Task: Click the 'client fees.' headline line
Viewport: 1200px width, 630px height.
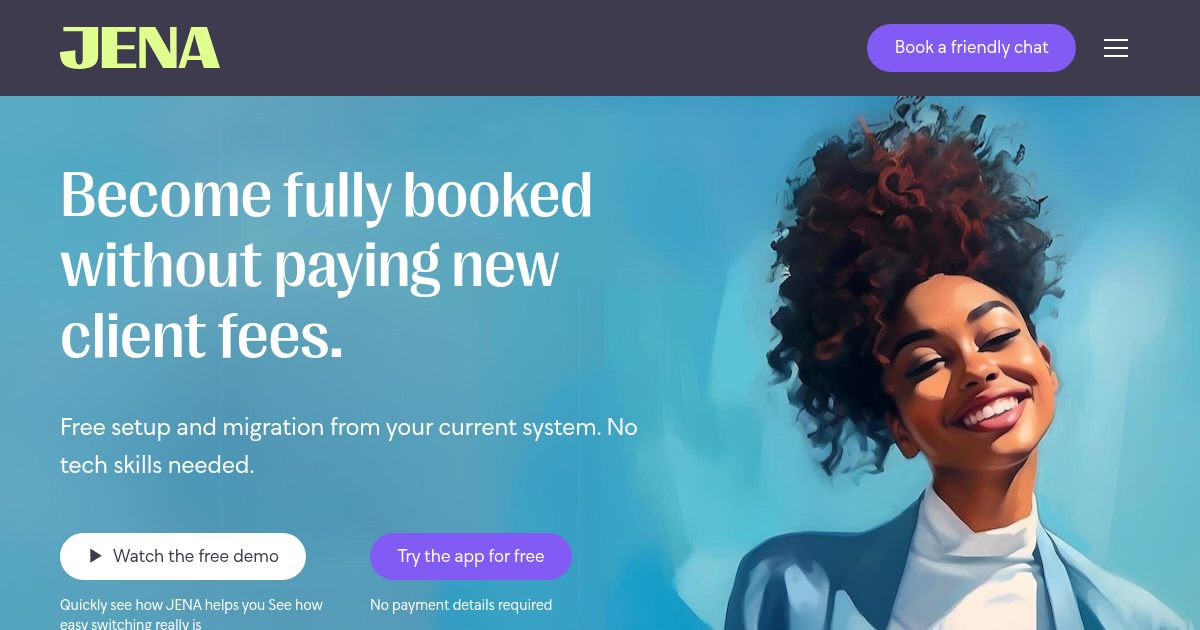Action: [x=202, y=335]
